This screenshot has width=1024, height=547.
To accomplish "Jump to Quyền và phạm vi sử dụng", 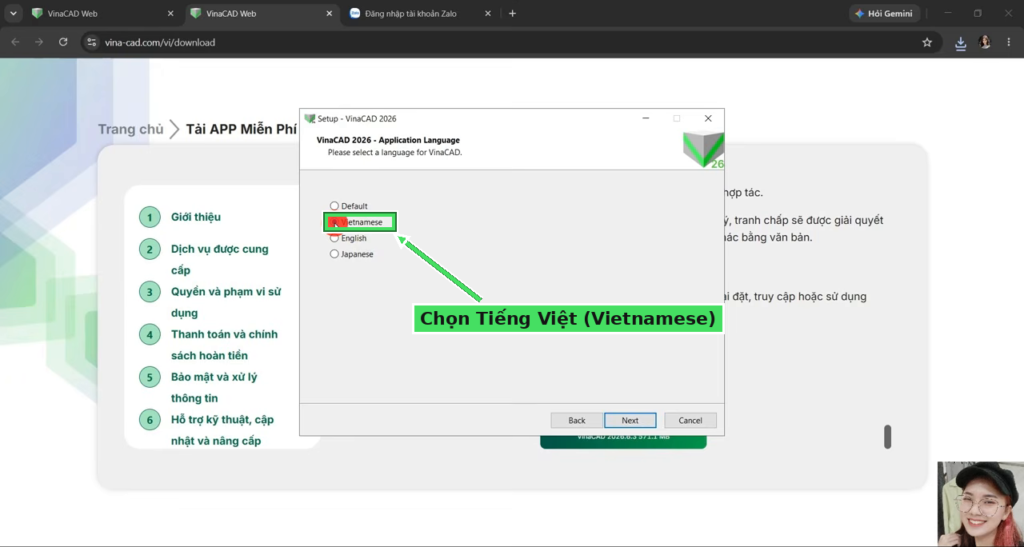I will click(226, 302).
